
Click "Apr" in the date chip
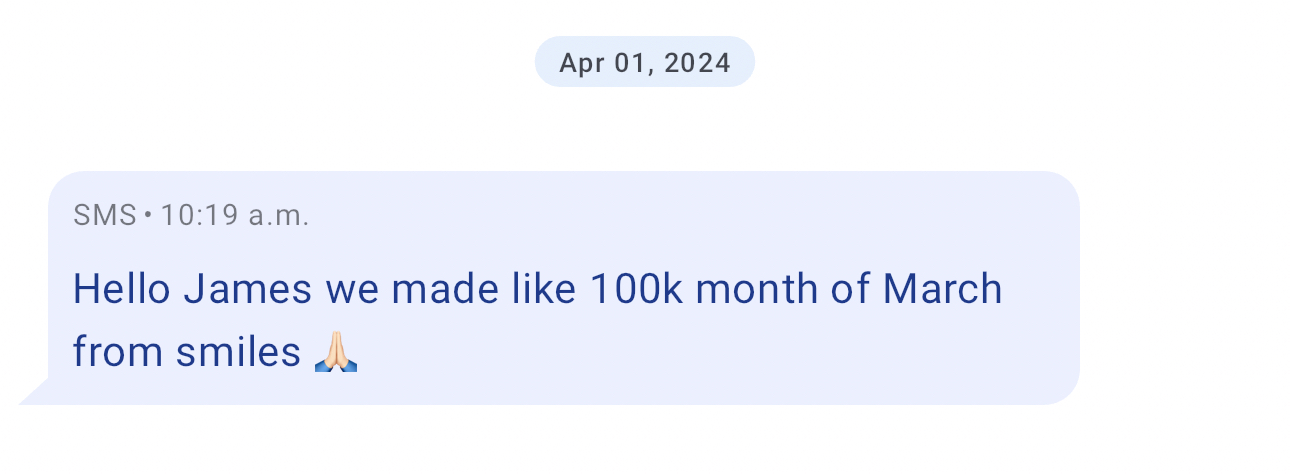[579, 63]
